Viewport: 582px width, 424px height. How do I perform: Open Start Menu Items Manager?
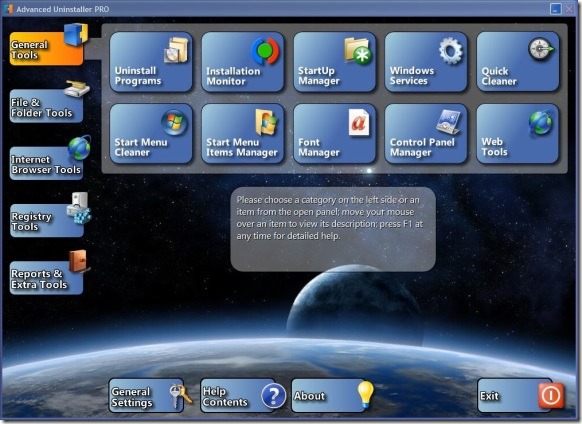243,133
